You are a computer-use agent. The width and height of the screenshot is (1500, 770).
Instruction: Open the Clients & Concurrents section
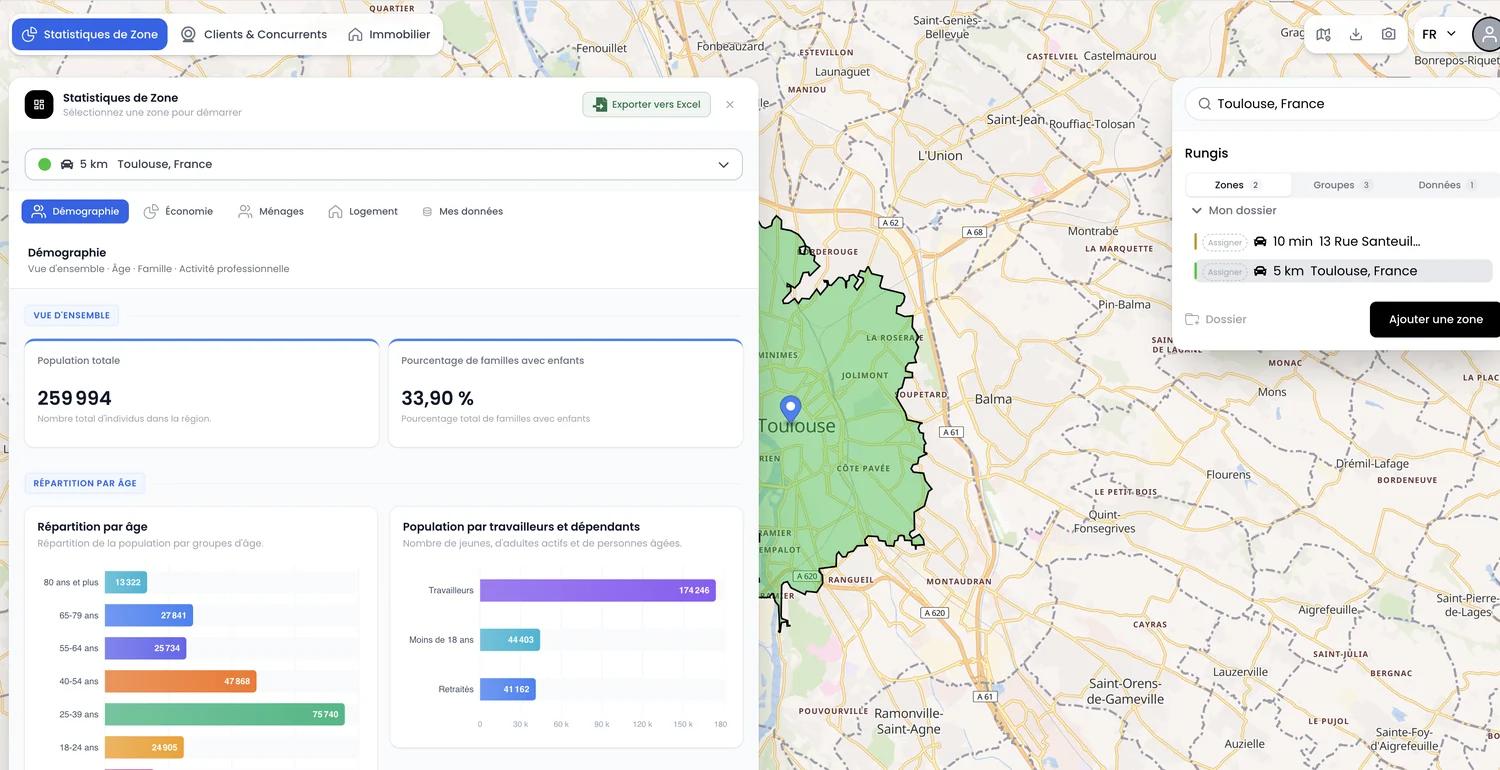coord(254,34)
